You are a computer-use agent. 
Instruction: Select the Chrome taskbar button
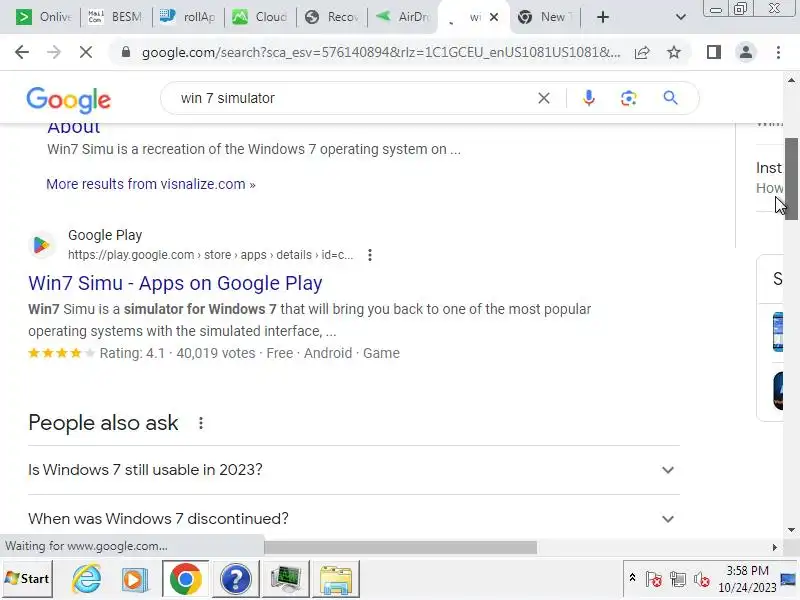pyautogui.click(x=185, y=579)
